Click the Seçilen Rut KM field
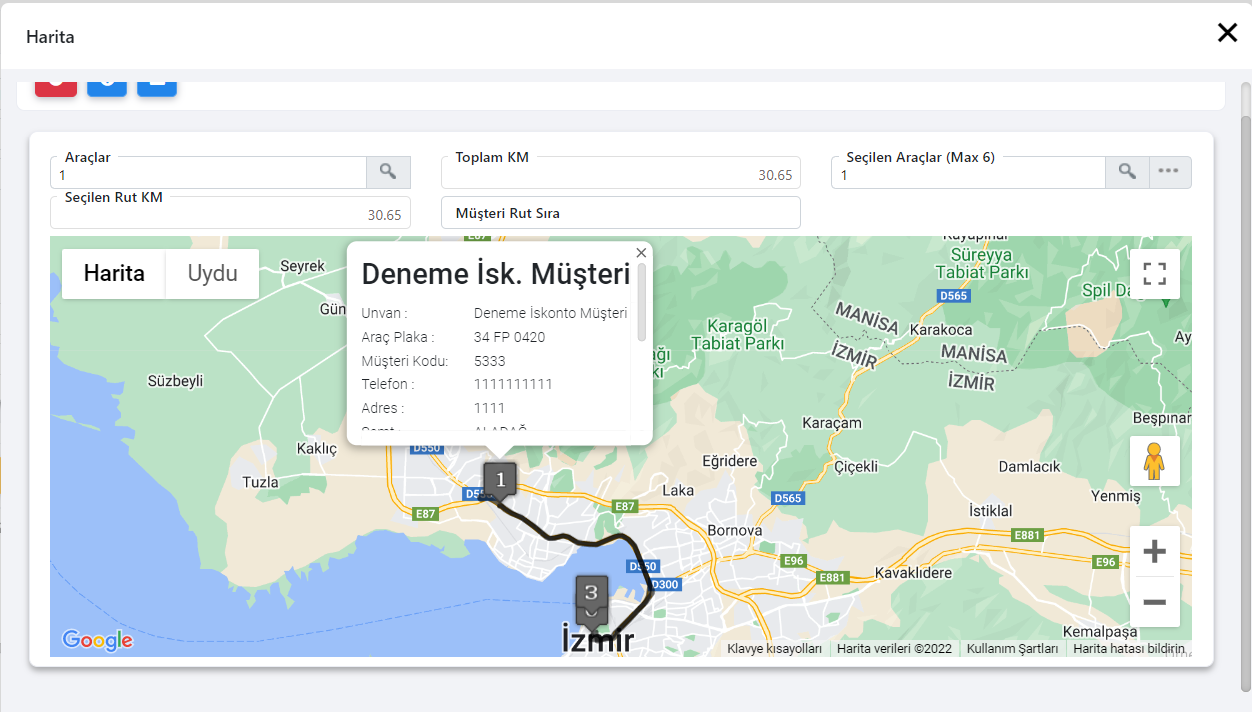Screen dimensions: 1252x712 click(230, 213)
